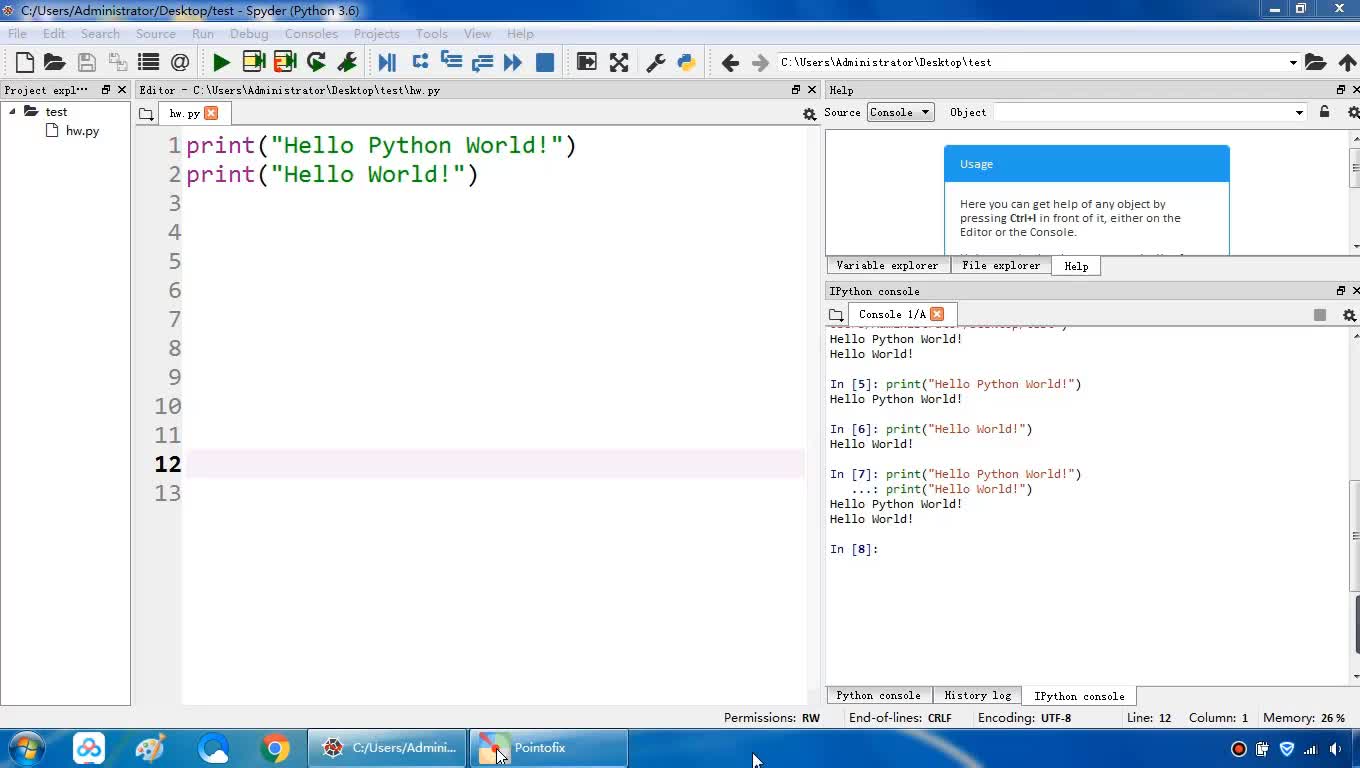This screenshot has width=1360, height=768.
Task: Click the blue Stop debugging square
Action: click(x=545, y=62)
